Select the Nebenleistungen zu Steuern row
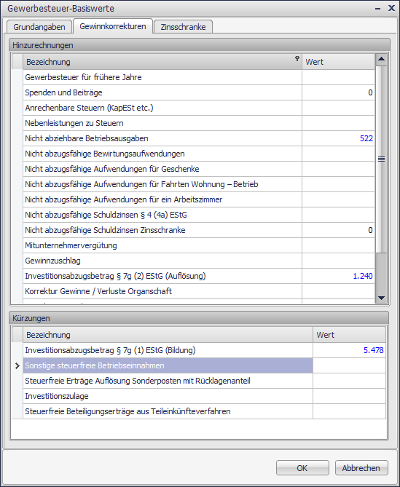Screen dimensions: 400x487 (x=199, y=123)
